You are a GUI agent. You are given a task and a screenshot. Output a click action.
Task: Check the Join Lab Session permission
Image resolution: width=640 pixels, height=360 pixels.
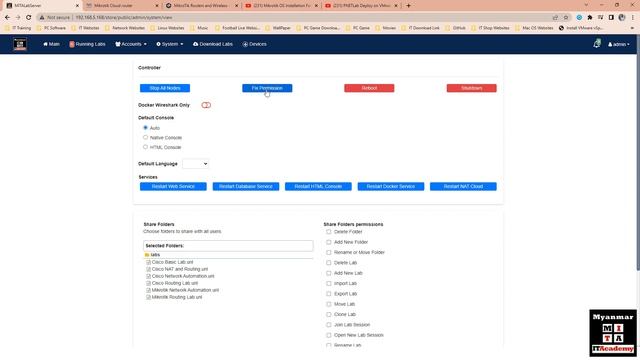329,324
